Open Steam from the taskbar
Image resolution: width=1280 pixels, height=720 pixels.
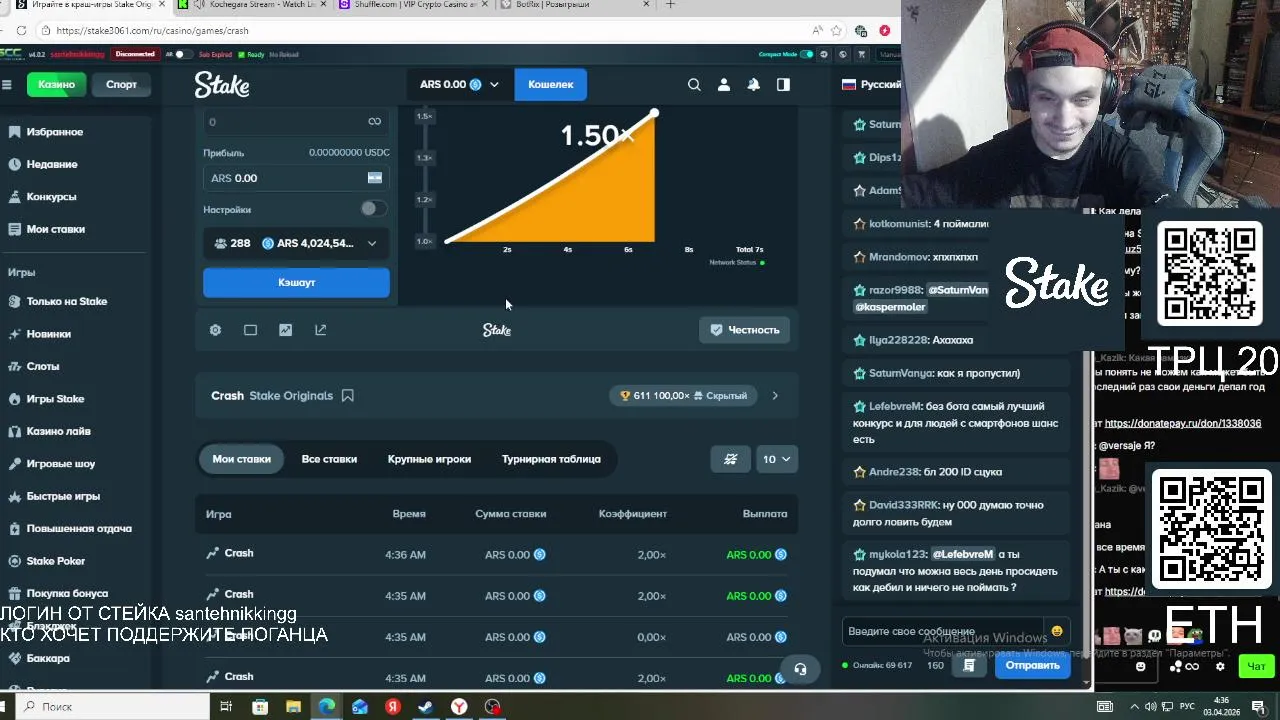pos(426,707)
